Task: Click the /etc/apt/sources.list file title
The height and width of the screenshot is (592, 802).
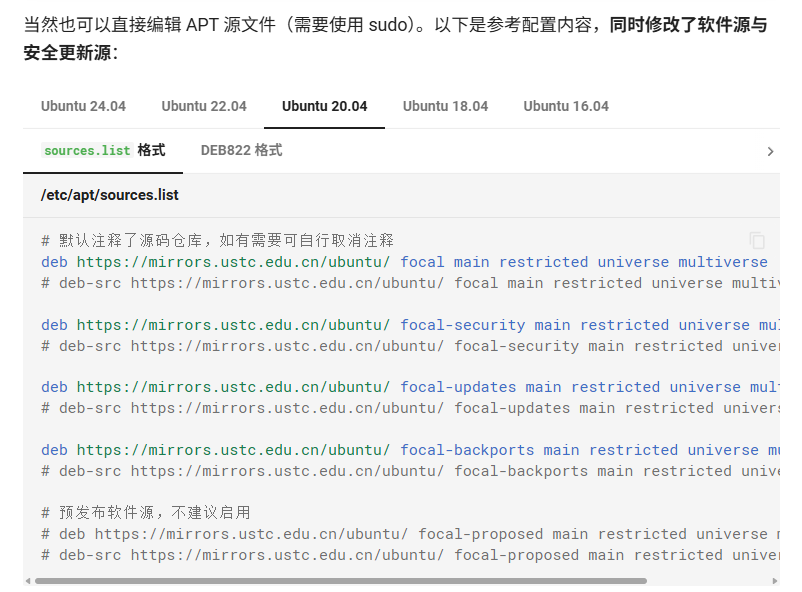Action: 110,195
